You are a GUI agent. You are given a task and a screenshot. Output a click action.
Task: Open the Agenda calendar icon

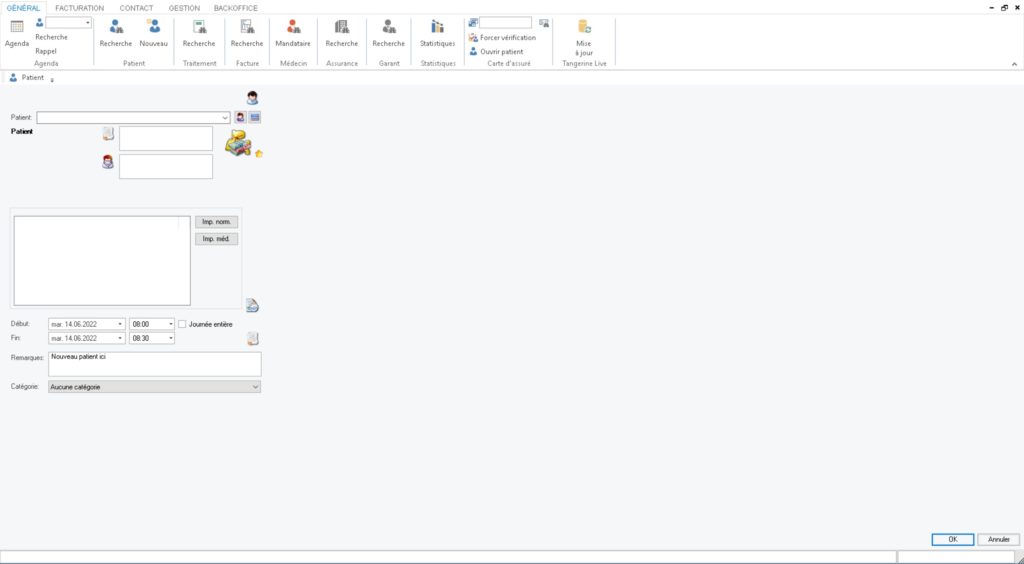17,29
